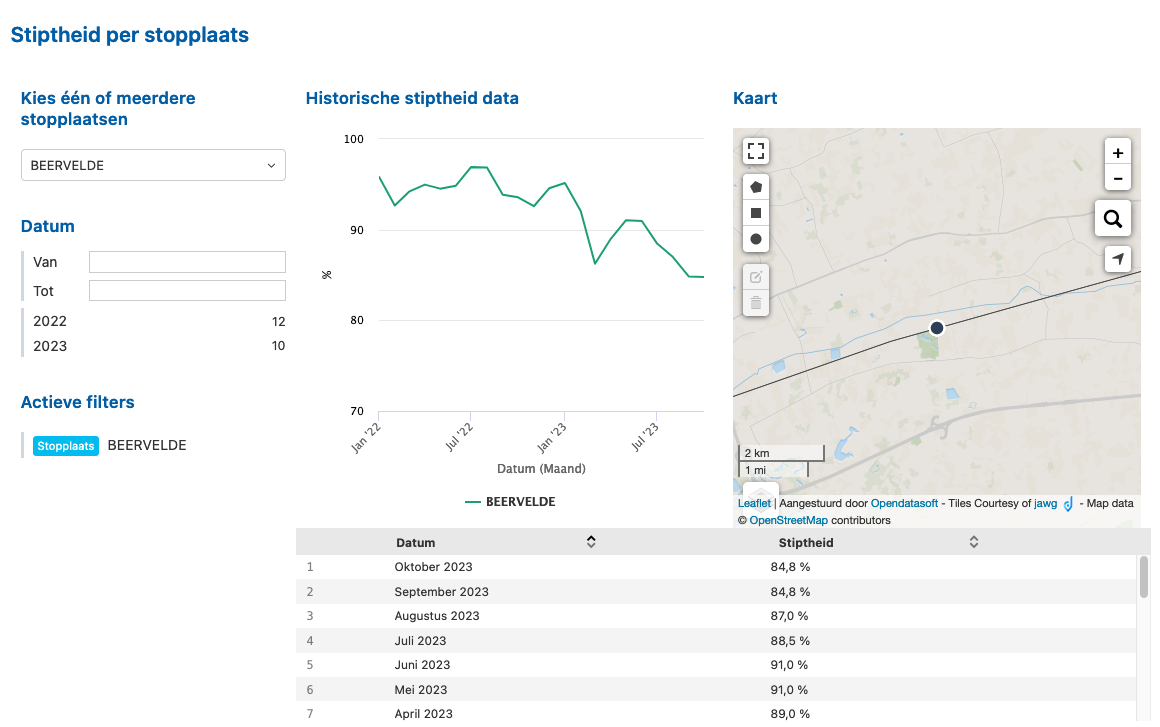1160x727 pixels.
Task: Open the OpenStreetMap attribution link
Action: (x=787, y=520)
